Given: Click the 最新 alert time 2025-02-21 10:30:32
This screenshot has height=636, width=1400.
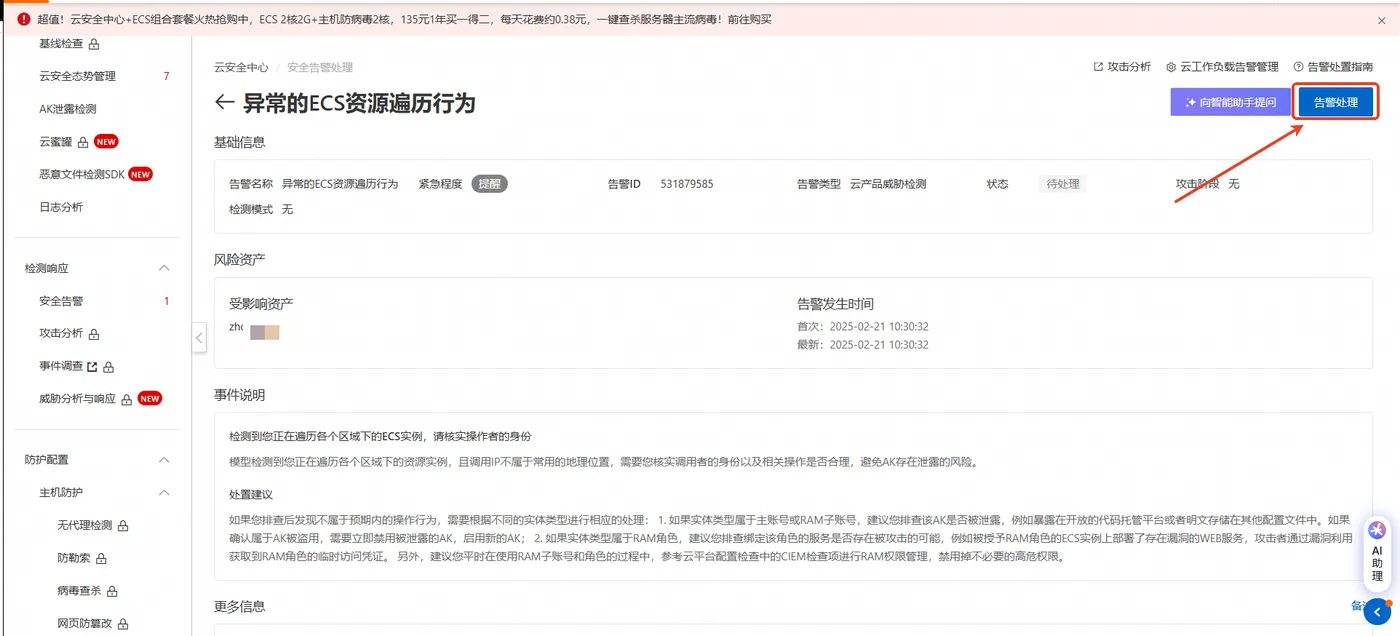Looking at the screenshot, I should coord(879,344).
